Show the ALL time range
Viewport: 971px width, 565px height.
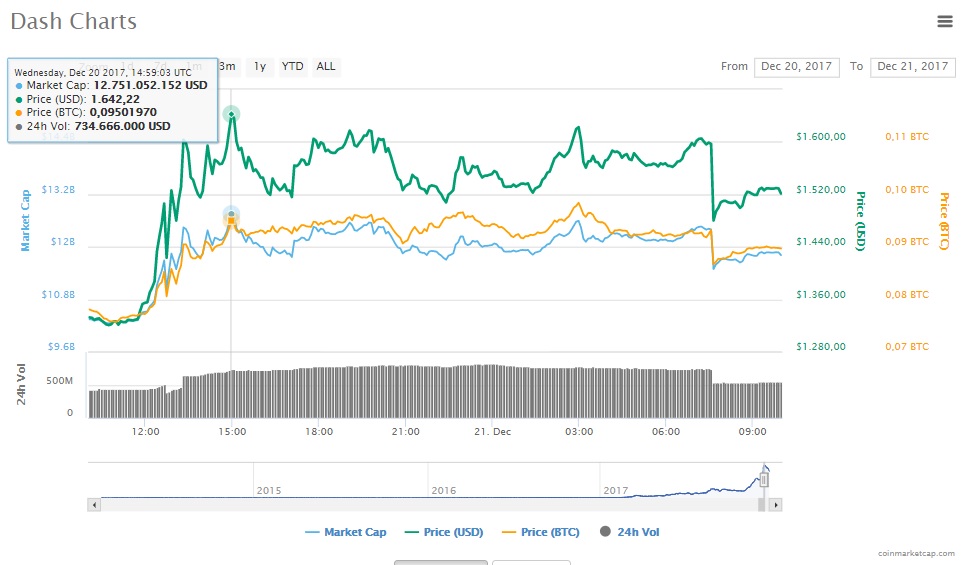click(x=326, y=66)
